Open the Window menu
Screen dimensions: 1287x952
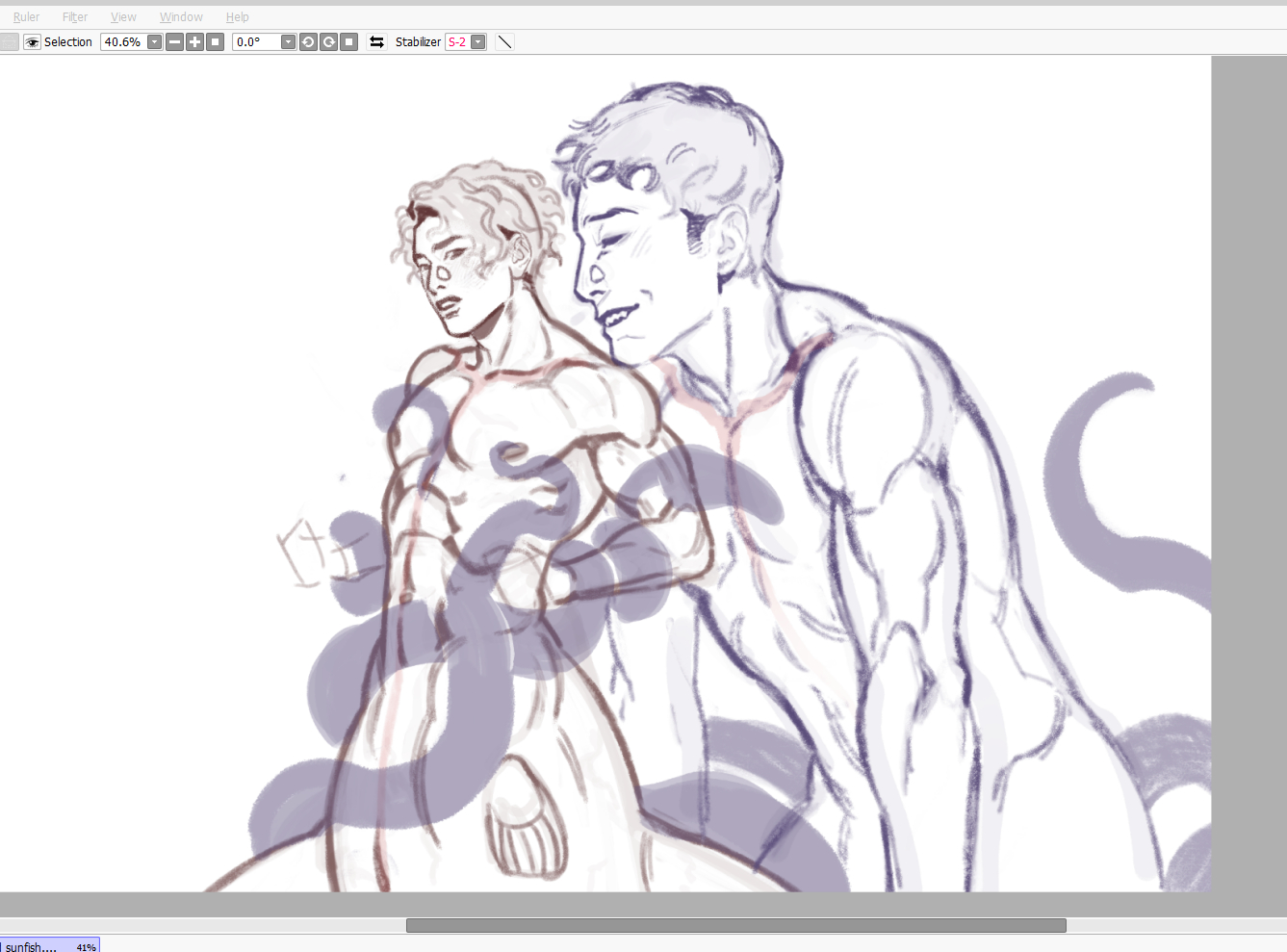tap(181, 16)
